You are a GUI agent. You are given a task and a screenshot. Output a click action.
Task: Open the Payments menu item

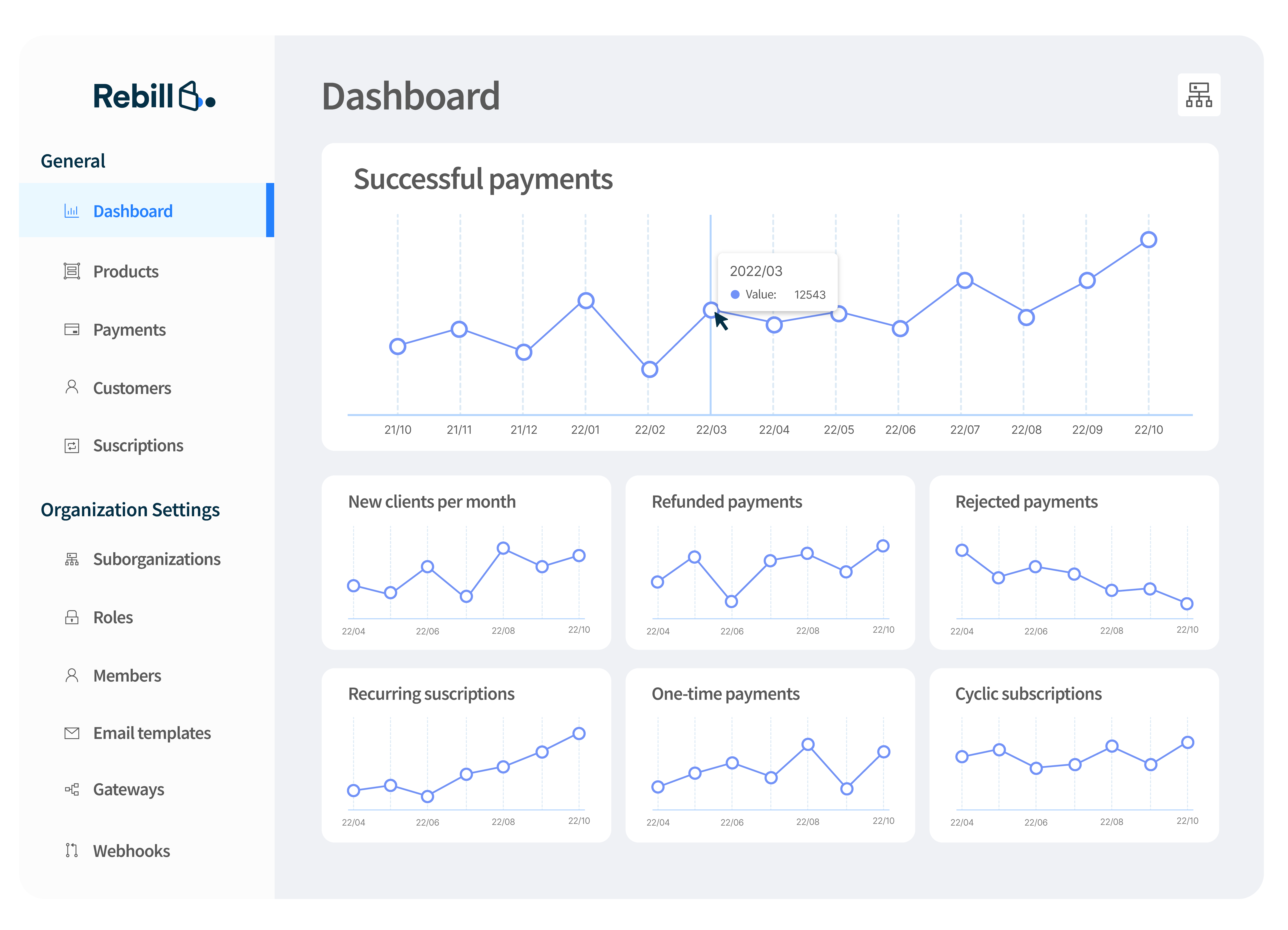(x=130, y=330)
